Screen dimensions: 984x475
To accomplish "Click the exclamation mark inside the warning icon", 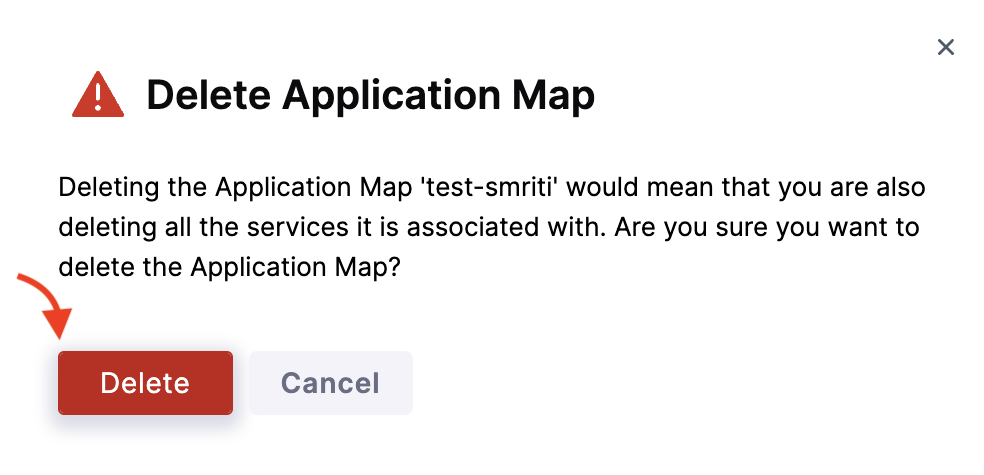I will [98, 98].
